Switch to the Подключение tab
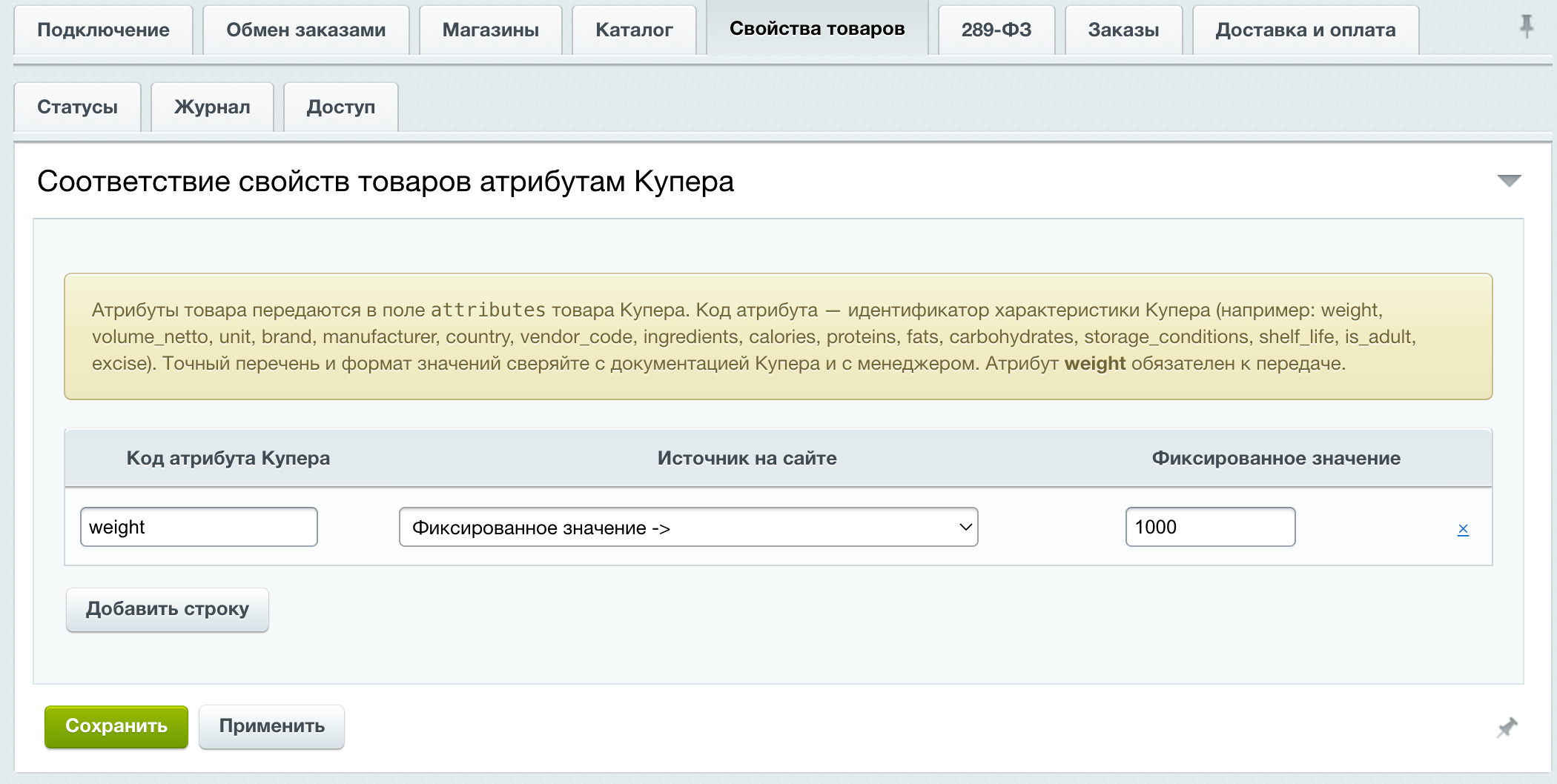This screenshot has width=1557, height=784. click(x=103, y=30)
